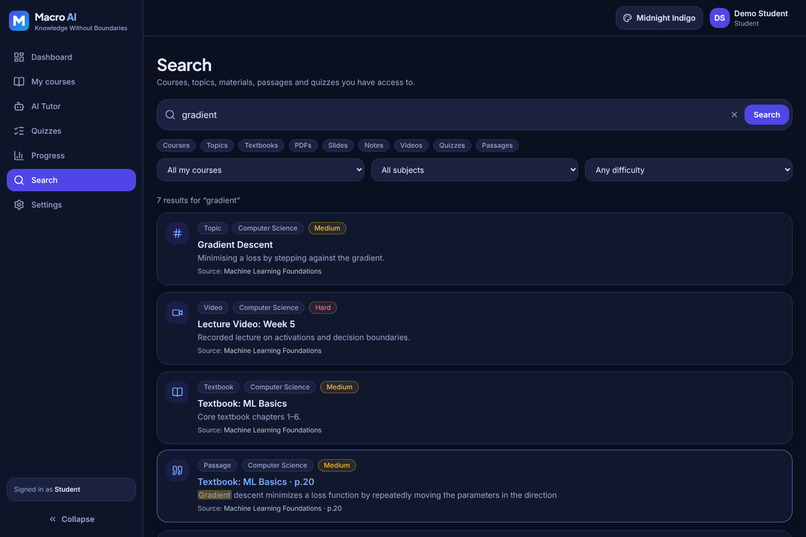806x537 pixels.
Task: Click the highlighted Gradient word in passage
Action: click(214, 495)
